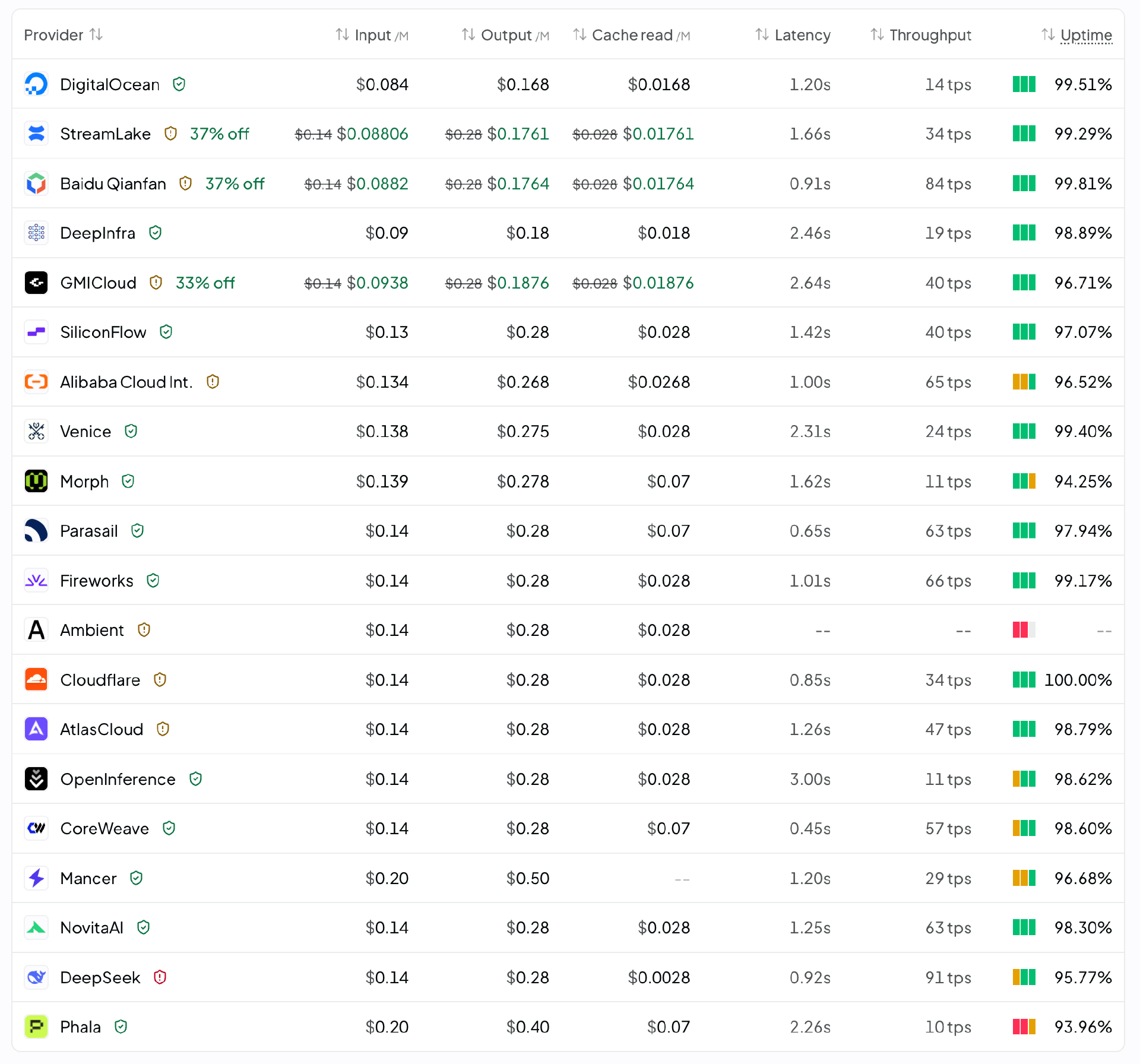
Task: Click Mancer's uptime status bars
Action: pos(1024,878)
